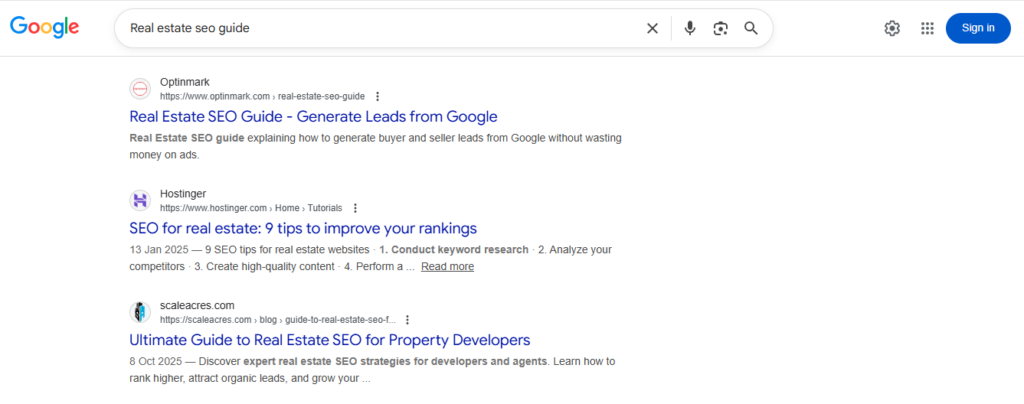This screenshot has width=1024, height=404.
Task: Click the Hostinger site name
Action: pyautogui.click(x=183, y=194)
